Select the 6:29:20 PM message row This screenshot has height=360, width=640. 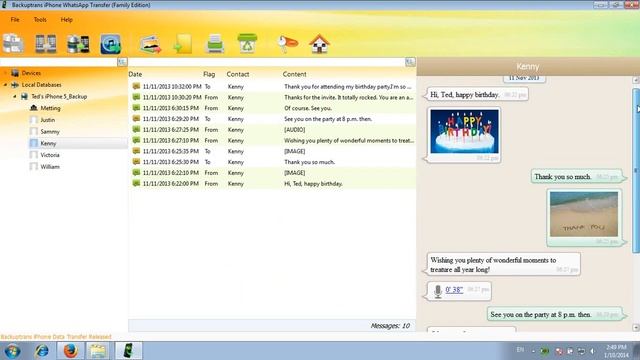273,119
